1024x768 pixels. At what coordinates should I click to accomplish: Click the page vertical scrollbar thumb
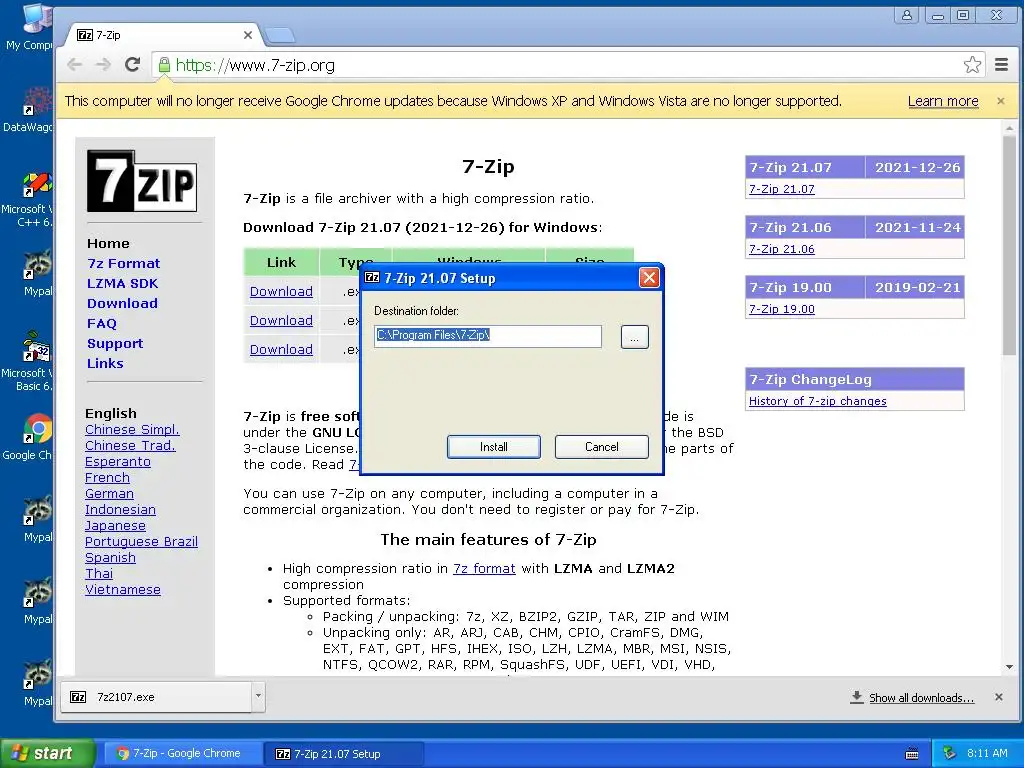point(1010,246)
